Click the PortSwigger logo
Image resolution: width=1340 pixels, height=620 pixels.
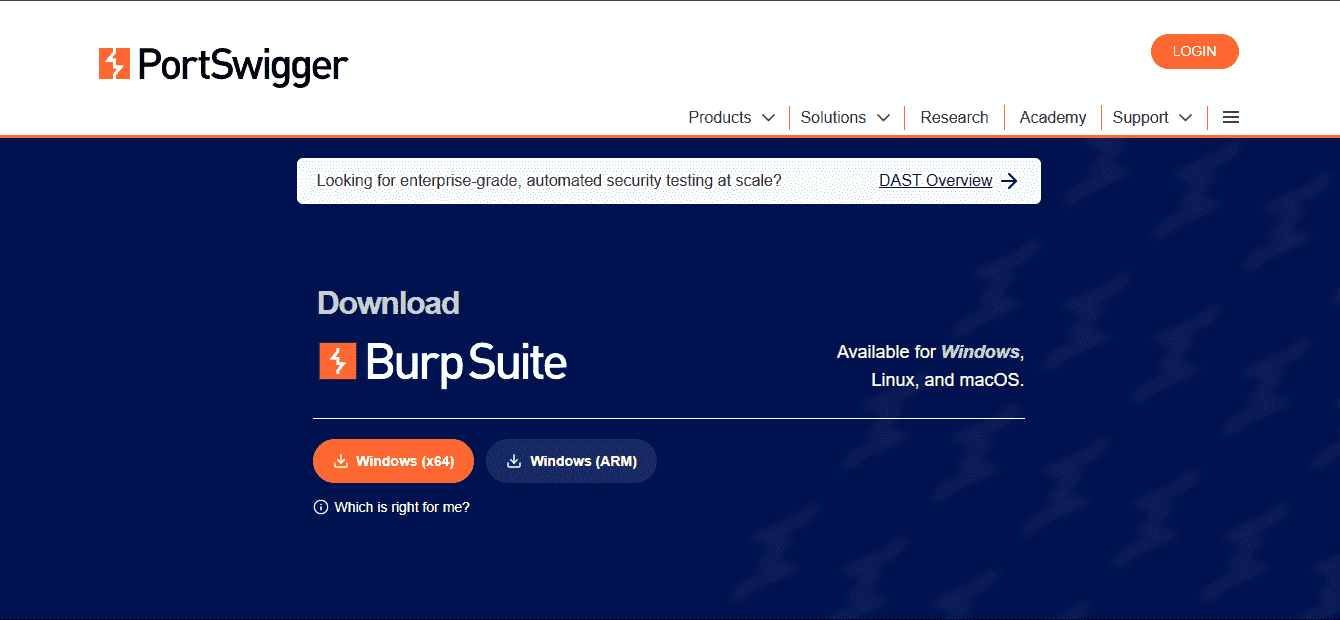223,65
